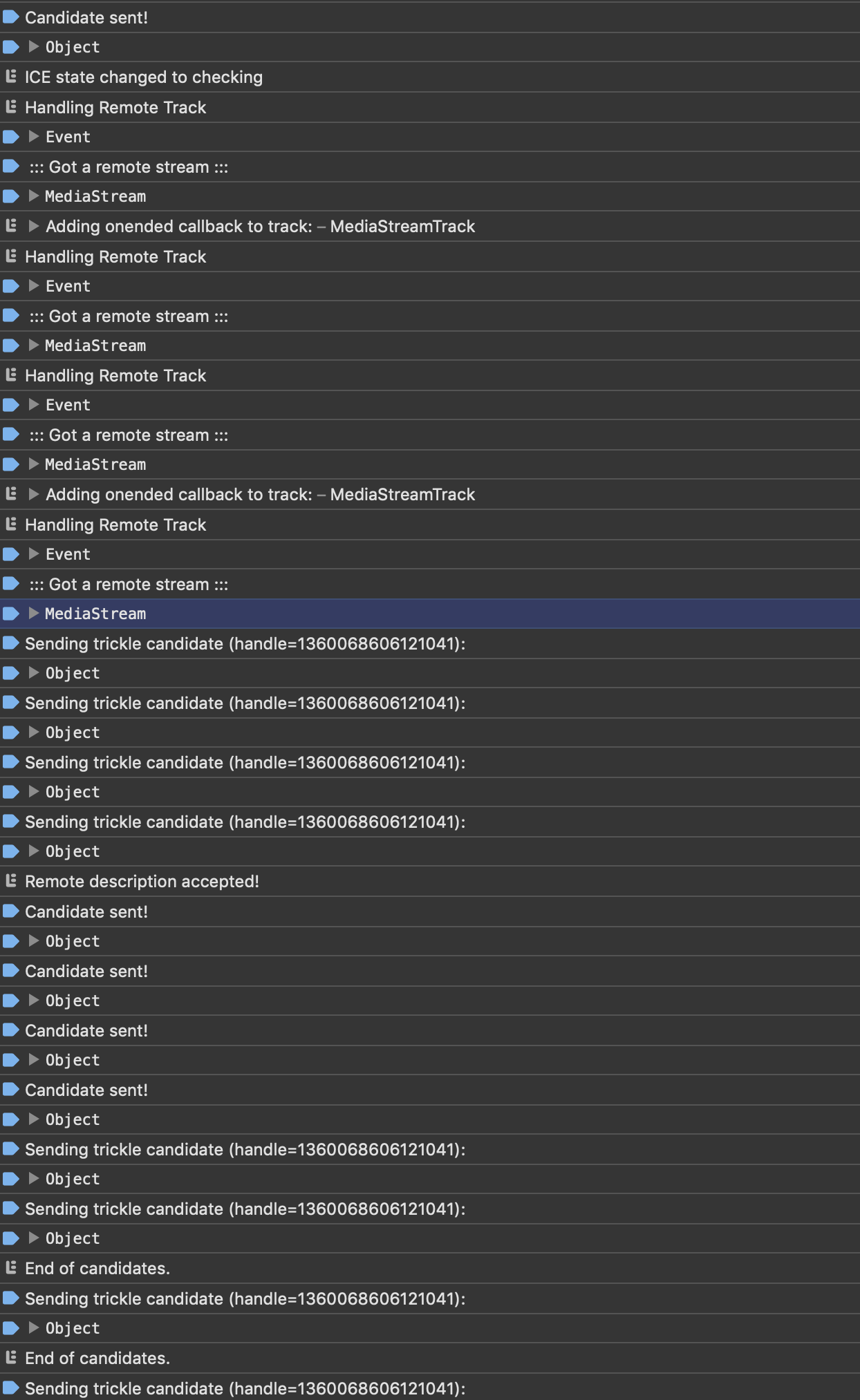Expand the Event under the last 'Handling Remote Track'

(x=33, y=554)
